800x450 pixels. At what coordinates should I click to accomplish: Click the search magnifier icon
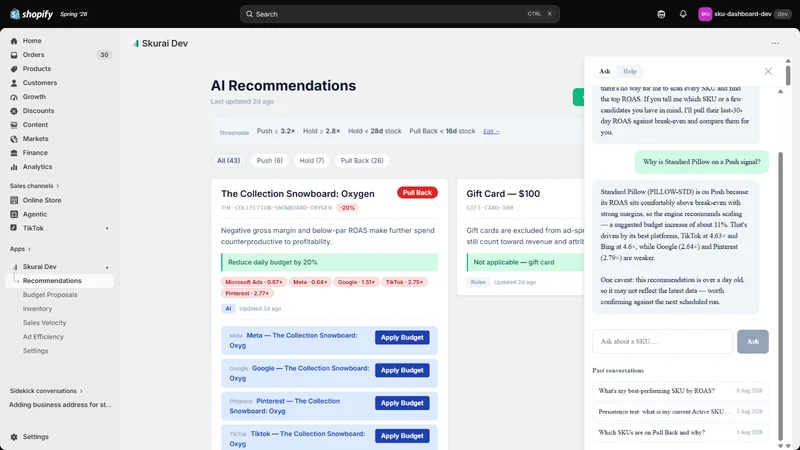tap(249, 14)
